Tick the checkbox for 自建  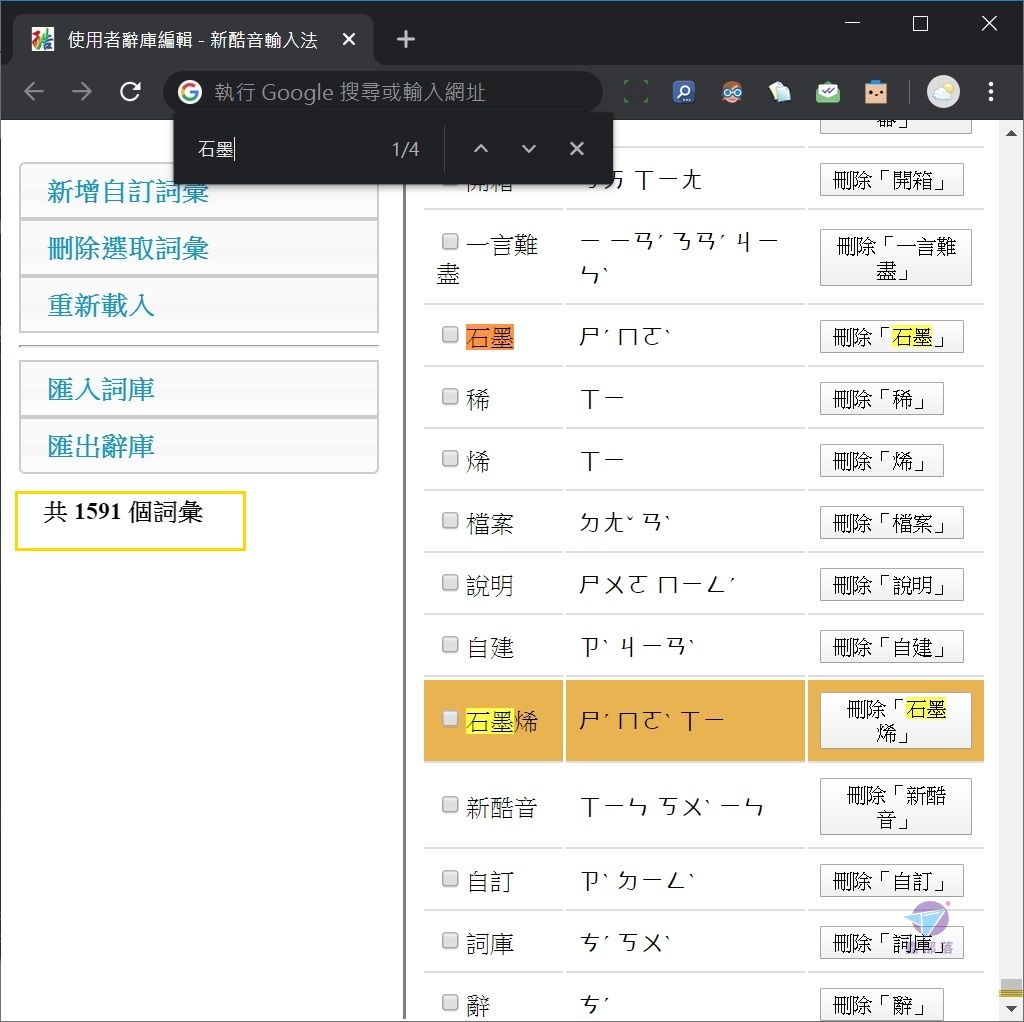click(450, 645)
